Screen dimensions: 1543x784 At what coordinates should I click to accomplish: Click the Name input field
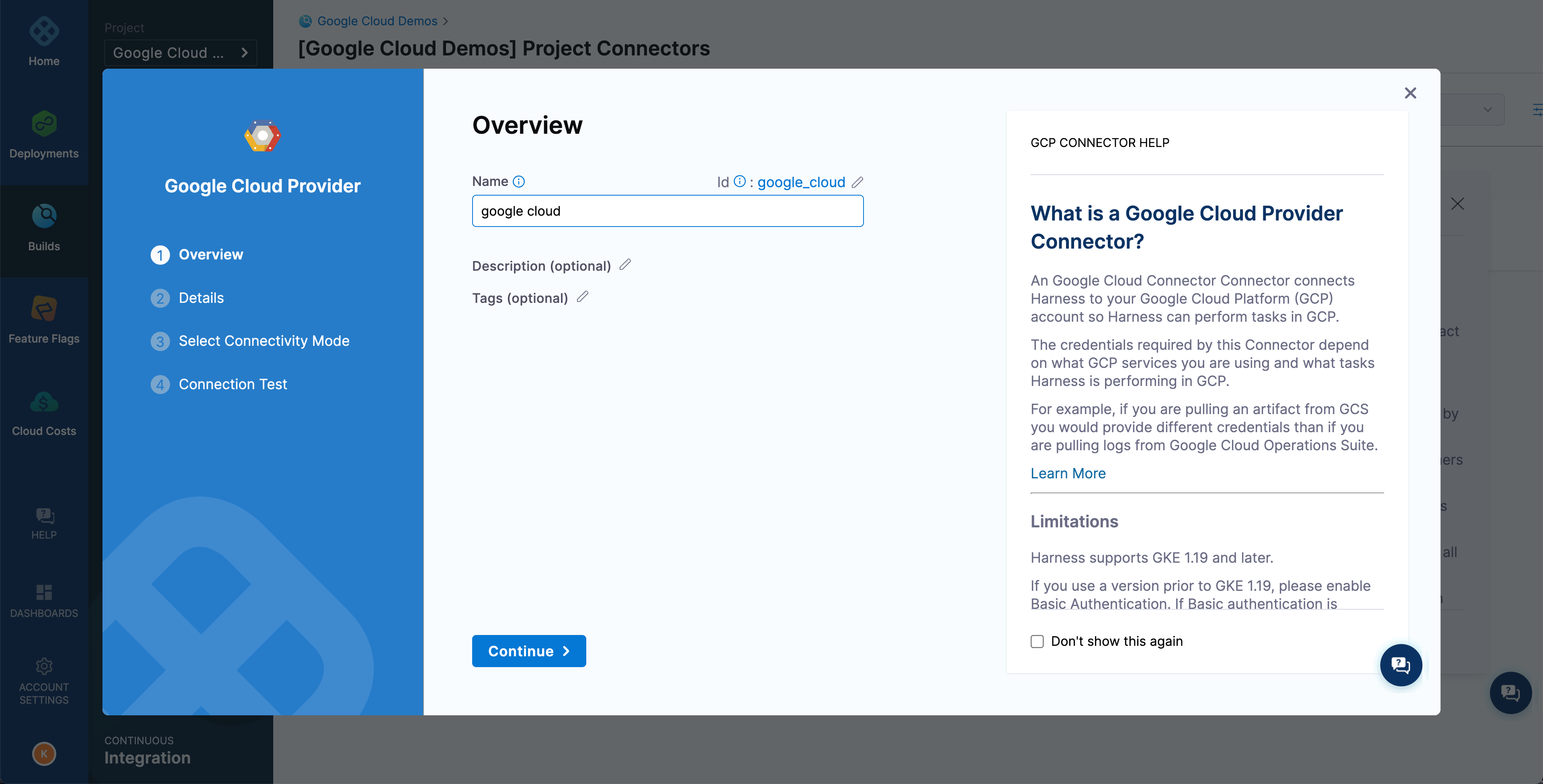(x=667, y=211)
